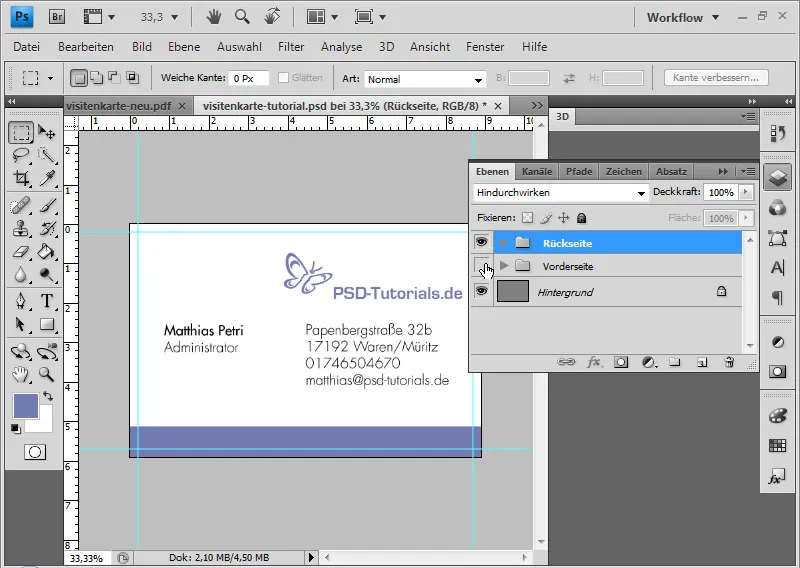Screen dimensions: 800x568
Task: Select the Brush tool
Action: click(x=47, y=206)
